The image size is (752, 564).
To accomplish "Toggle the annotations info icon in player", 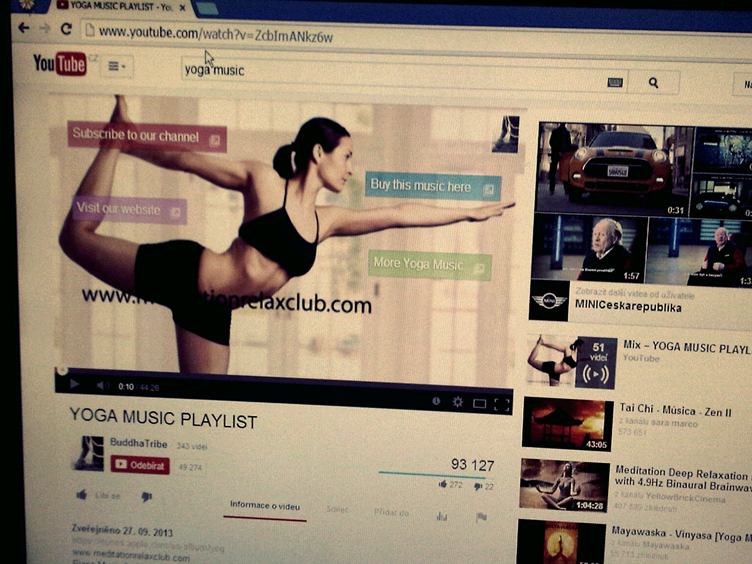I will [x=436, y=400].
